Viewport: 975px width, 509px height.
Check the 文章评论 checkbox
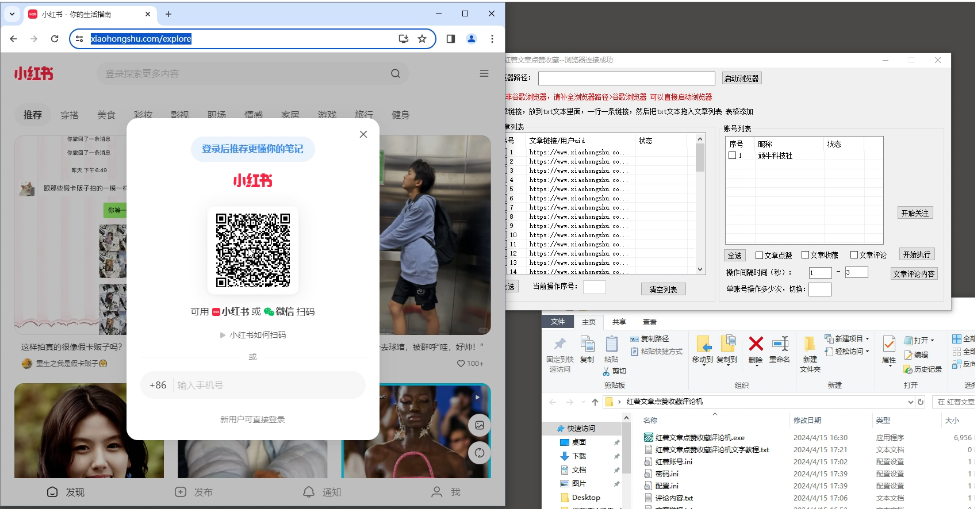pyautogui.click(x=852, y=255)
